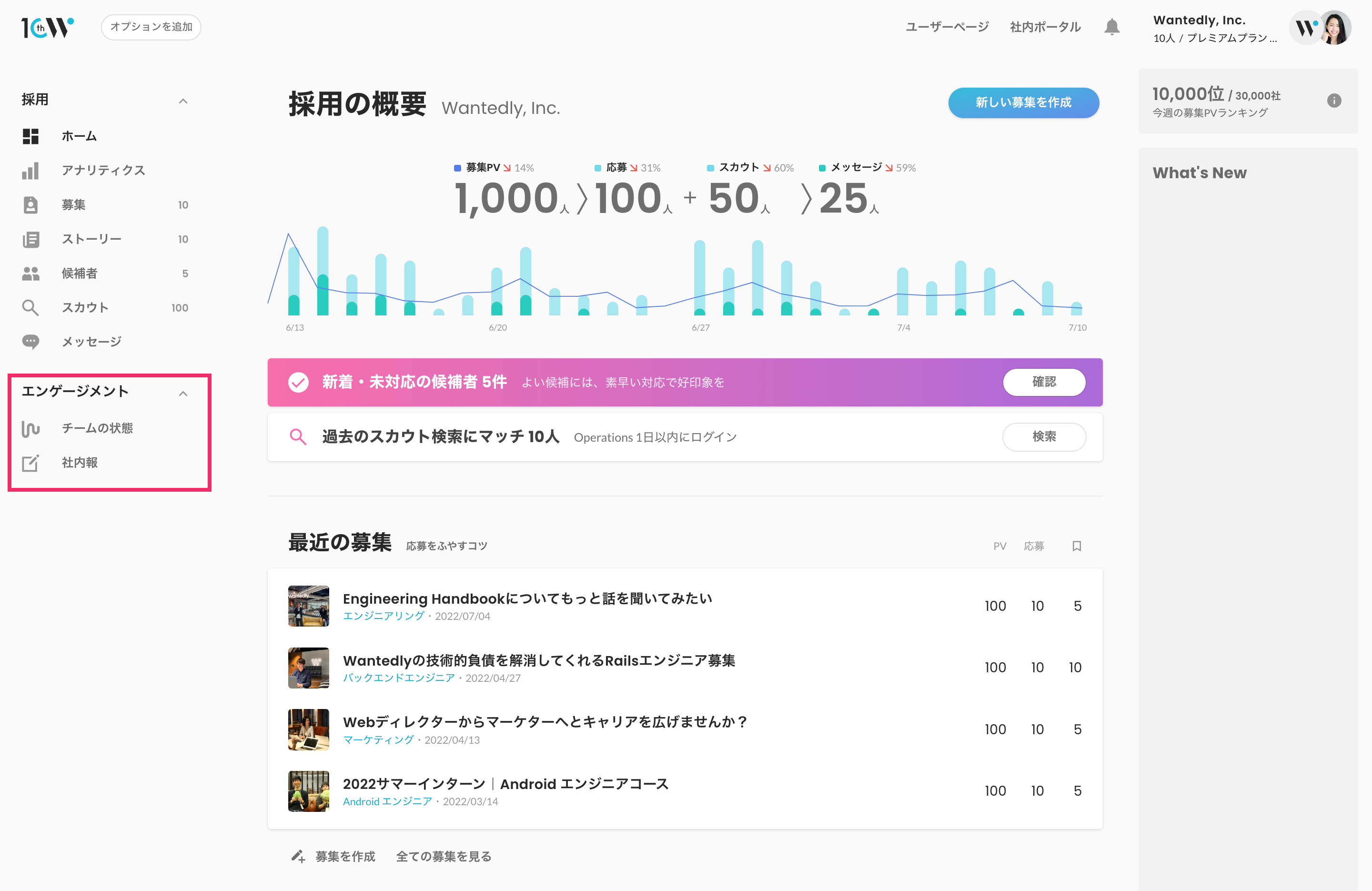The width and height of the screenshot is (1372, 891).
Task: Open Webディレクターからマーケターへ posting title
Action: point(545,722)
